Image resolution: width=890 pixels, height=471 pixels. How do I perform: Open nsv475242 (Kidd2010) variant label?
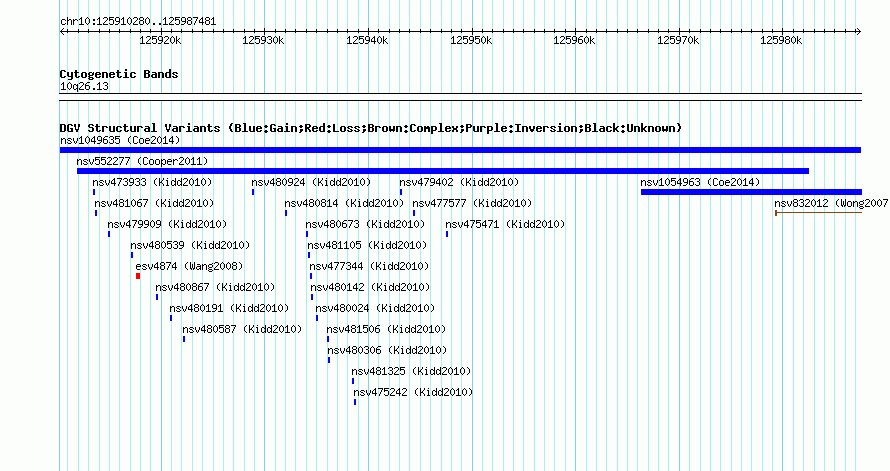point(413,392)
